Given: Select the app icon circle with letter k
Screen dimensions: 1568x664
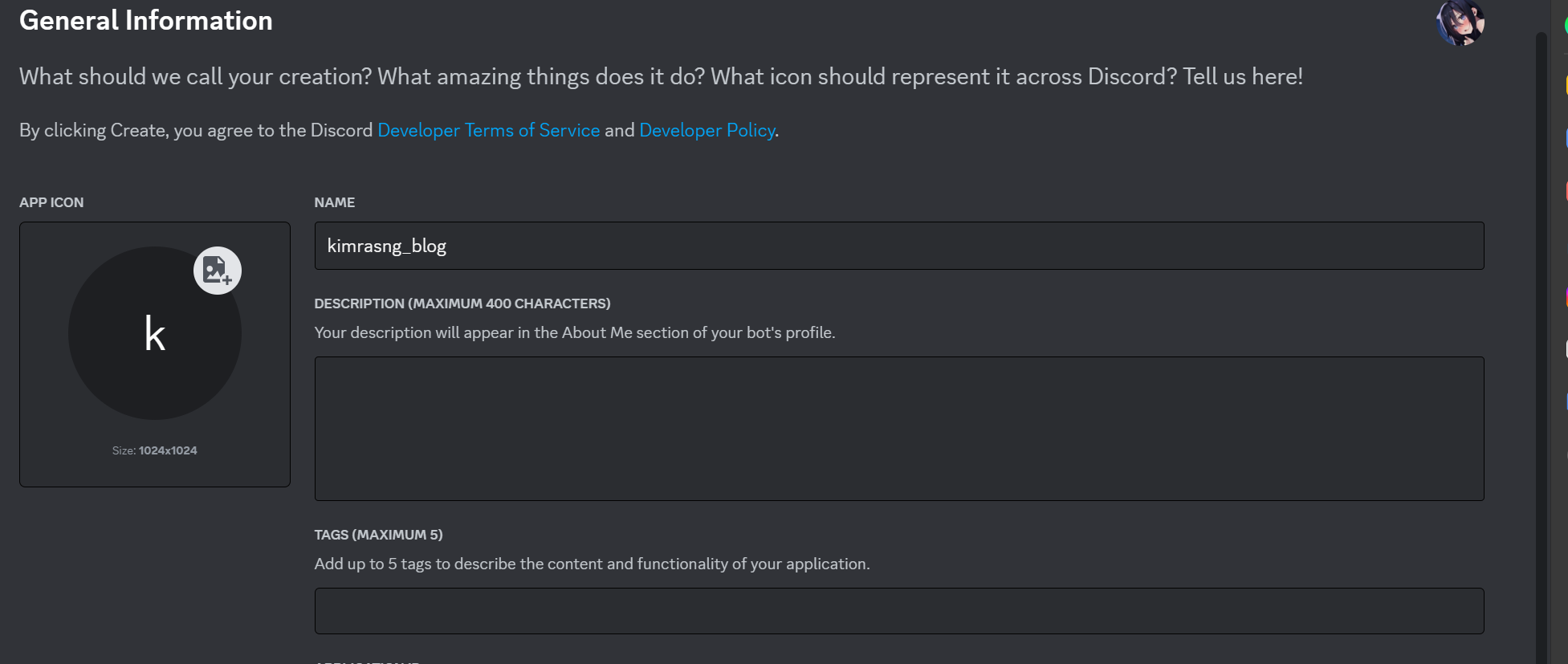Looking at the screenshot, I should coord(155,333).
